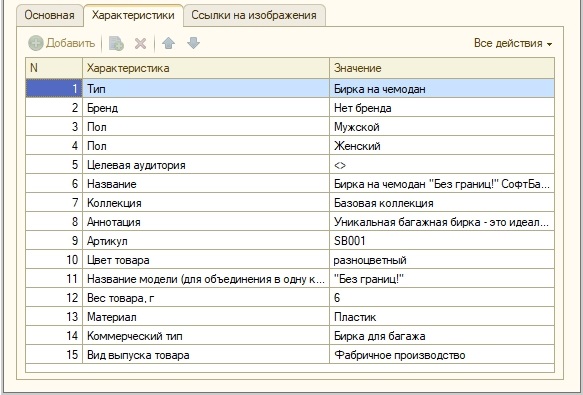
Task: Click the Женский value cell
Action: (x=442, y=146)
